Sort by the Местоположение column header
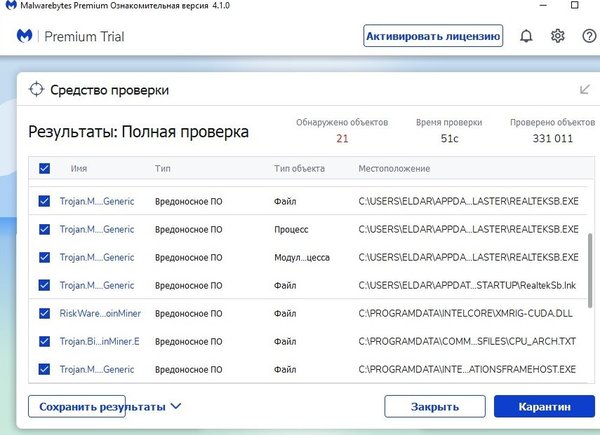Image resolution: width=600 pixels, height=435 pixels. (394, 168)
